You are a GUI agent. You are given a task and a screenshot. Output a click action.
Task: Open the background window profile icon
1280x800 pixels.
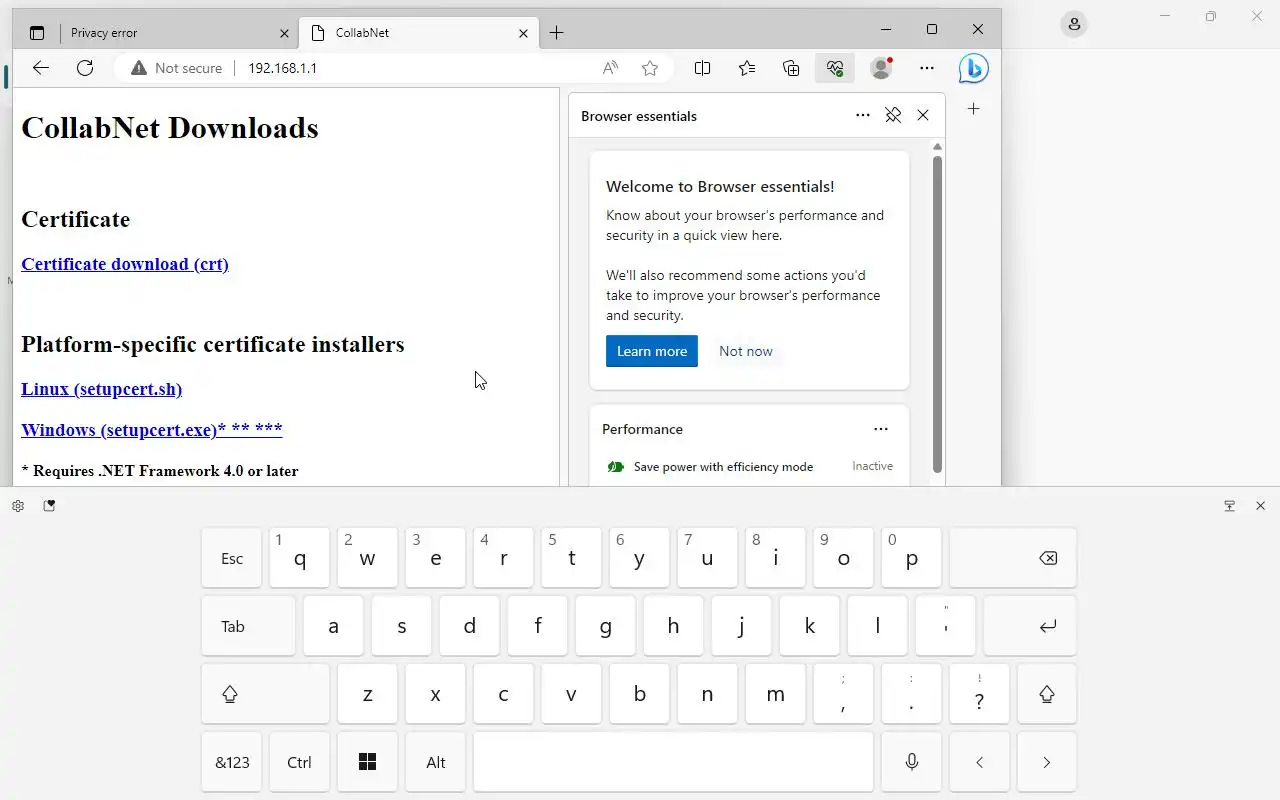1074,24
